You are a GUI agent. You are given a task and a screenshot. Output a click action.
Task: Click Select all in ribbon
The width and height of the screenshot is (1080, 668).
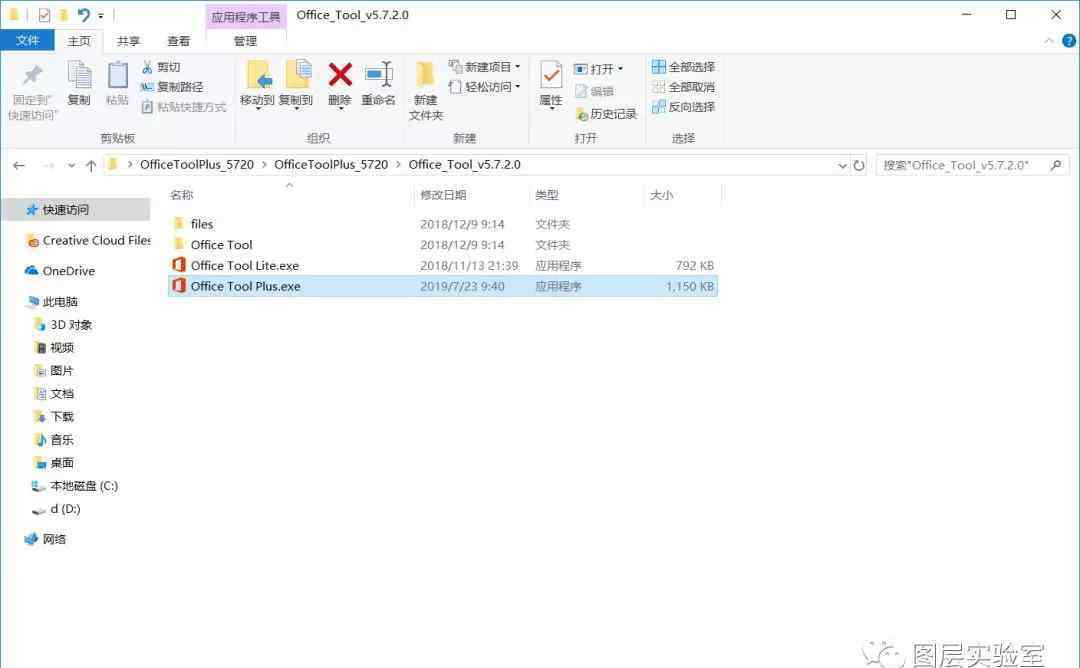683,67
